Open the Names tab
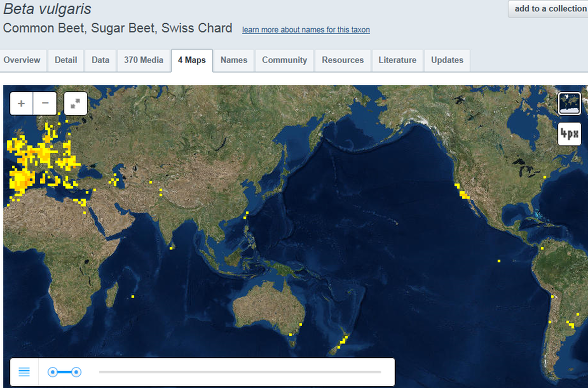Image resolution: width=588 pixels, height=388 pixels. pyautogui.click(x=234, y=60)
